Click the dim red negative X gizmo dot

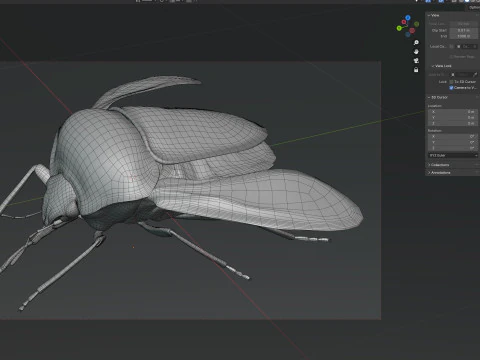pos(412,31)
